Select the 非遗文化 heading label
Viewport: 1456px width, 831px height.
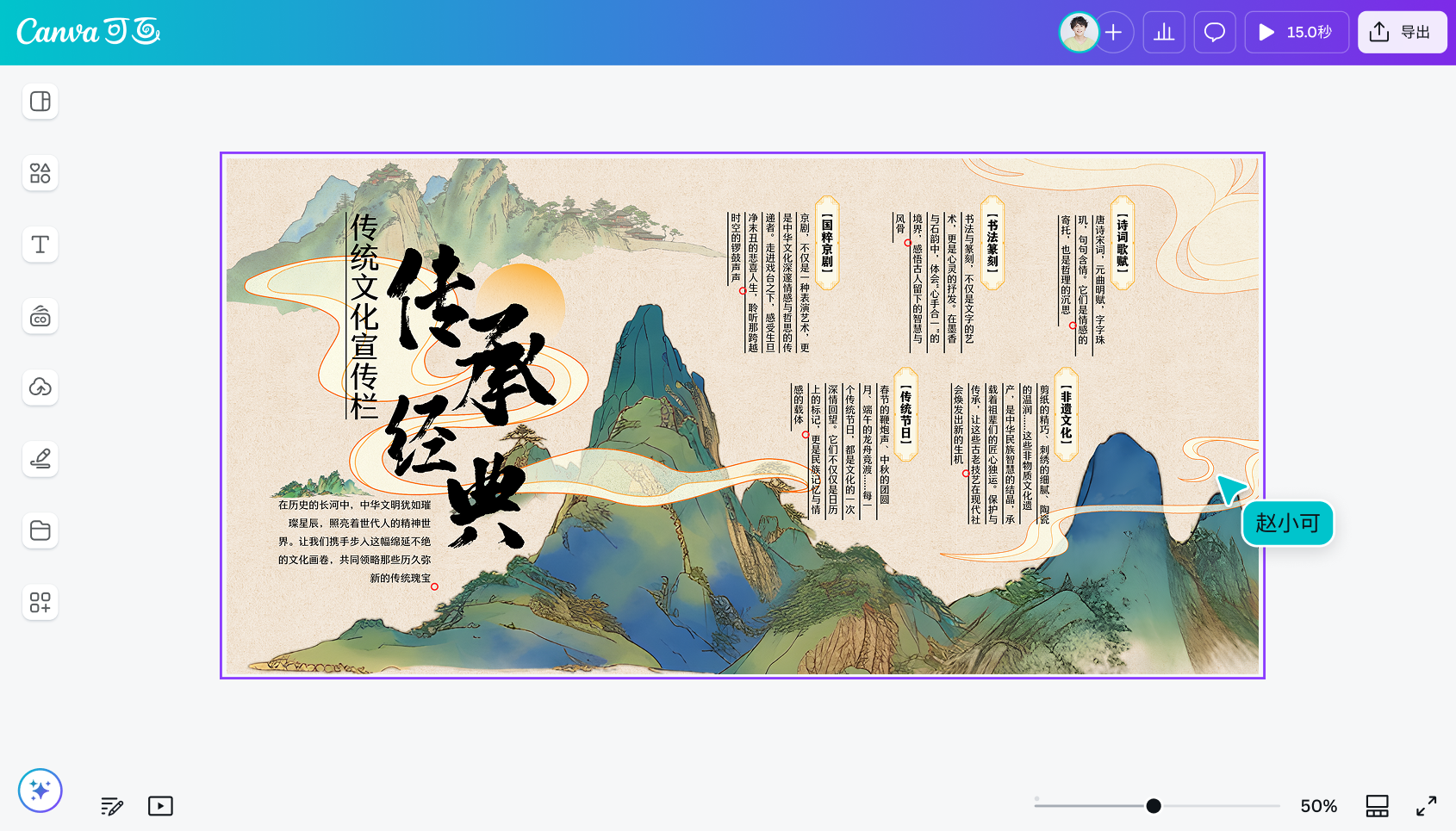tap(1067, 415)
